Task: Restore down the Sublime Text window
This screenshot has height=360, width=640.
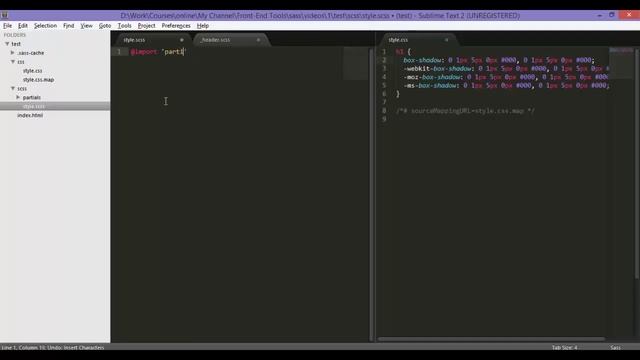Action: (611, 15)
